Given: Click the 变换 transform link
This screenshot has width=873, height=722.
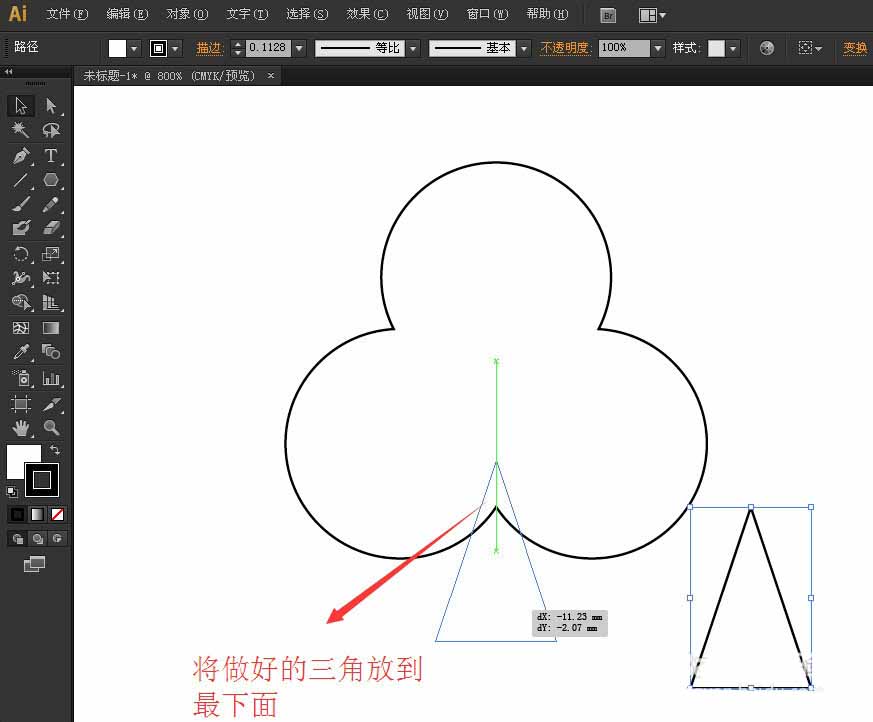Looking at the screenshot, I should (x=855, y=48).
